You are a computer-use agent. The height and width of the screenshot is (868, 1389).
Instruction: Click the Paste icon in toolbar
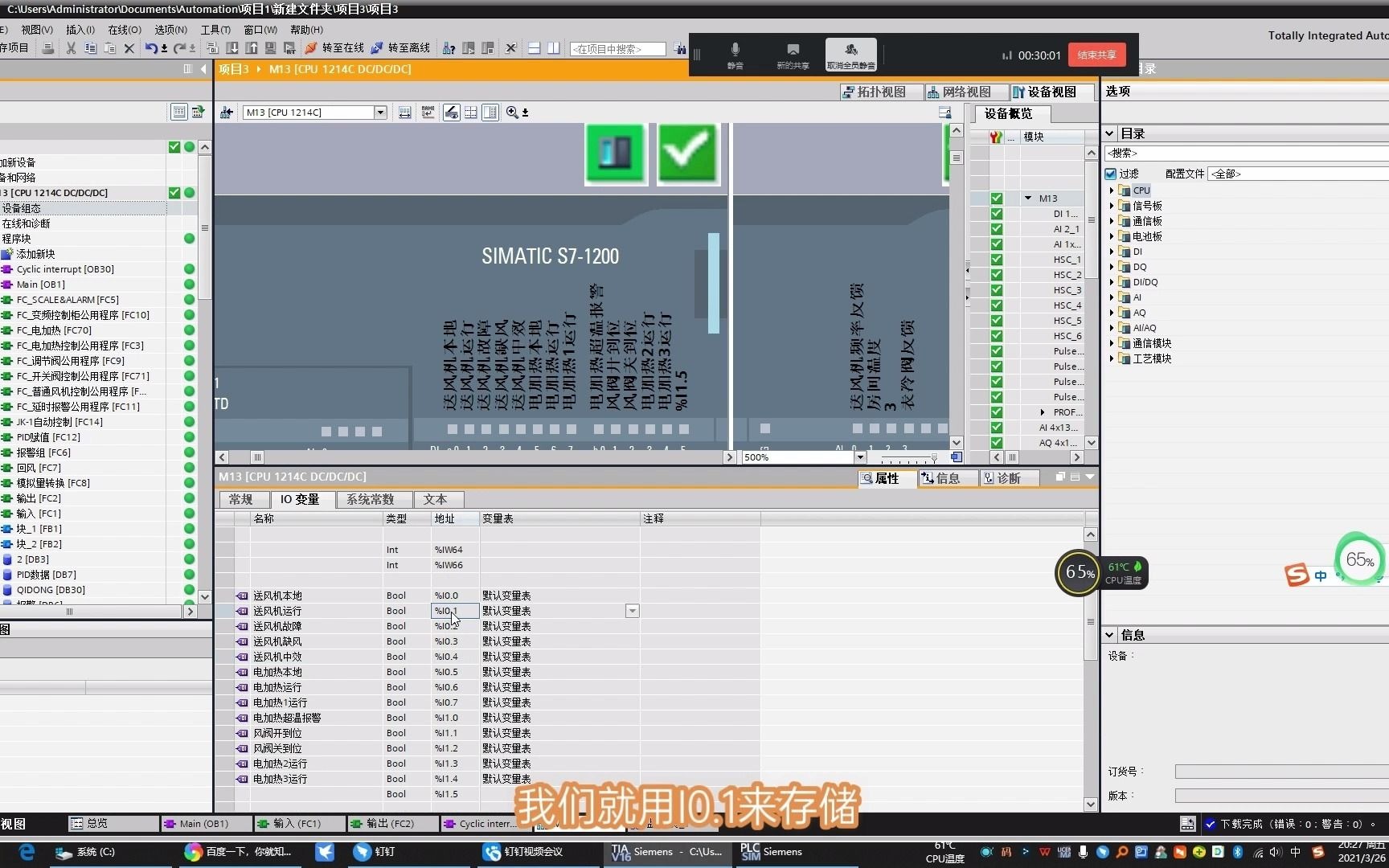[x=109, y=48]
